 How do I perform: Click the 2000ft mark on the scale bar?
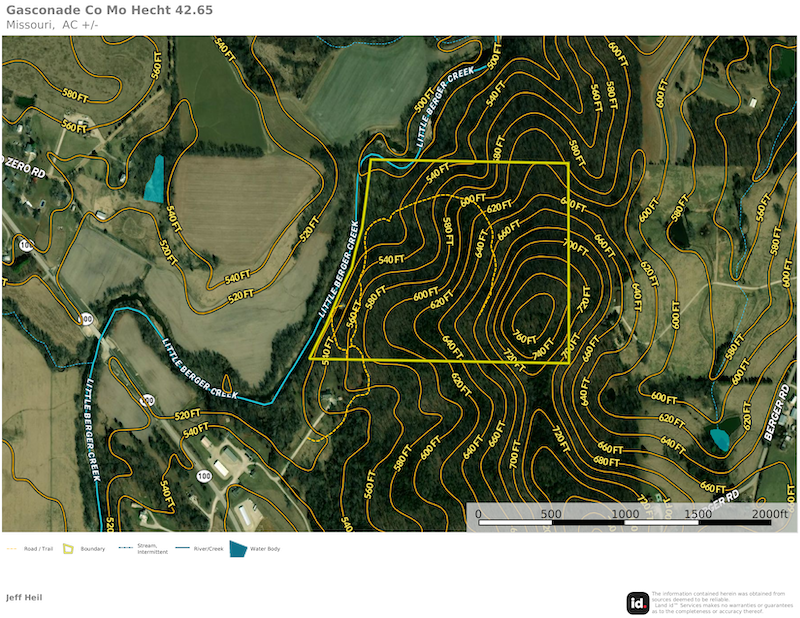pyautogui.click(x=770, y=514)
